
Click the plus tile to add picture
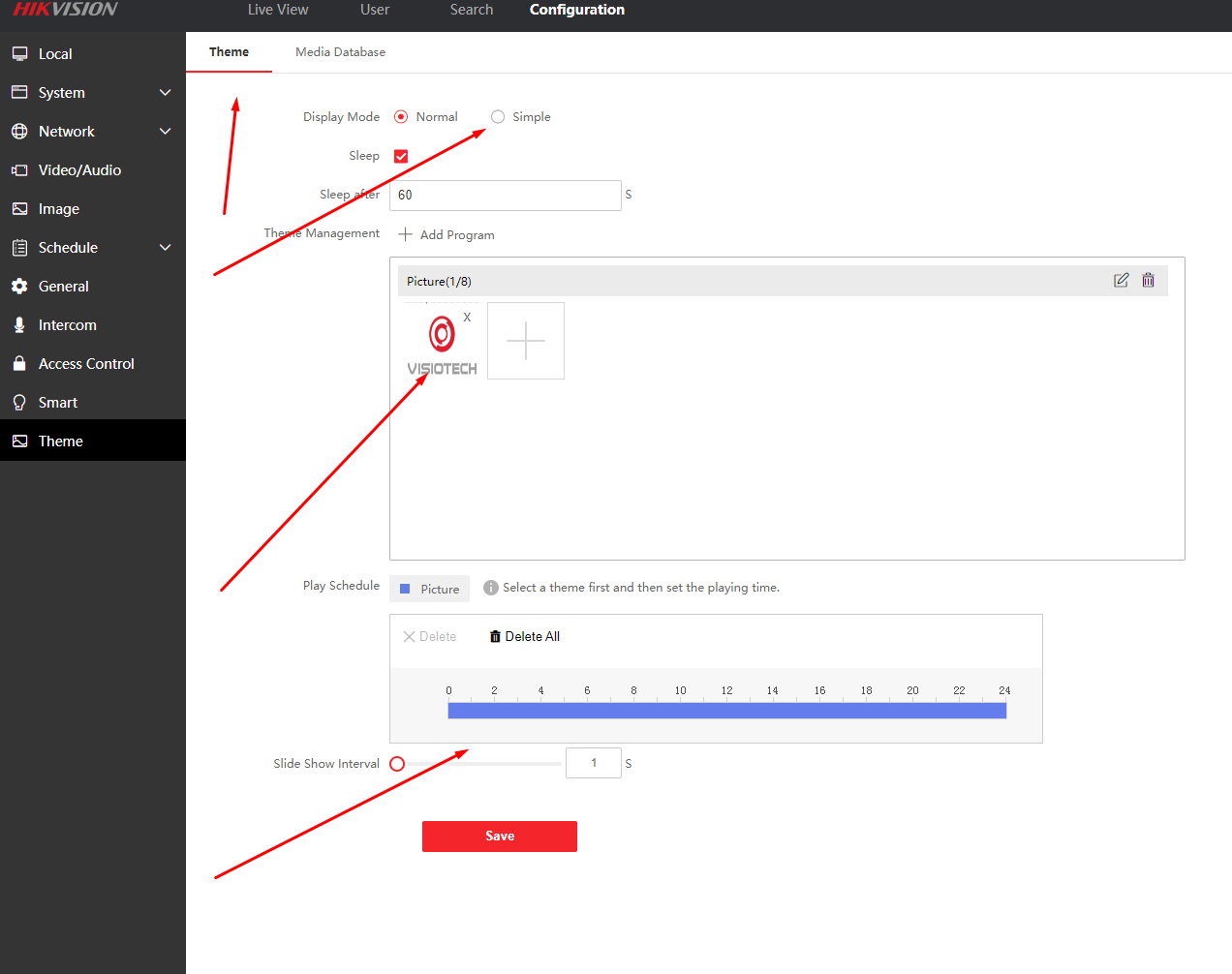pyautogui.click(x=526, y=341)
